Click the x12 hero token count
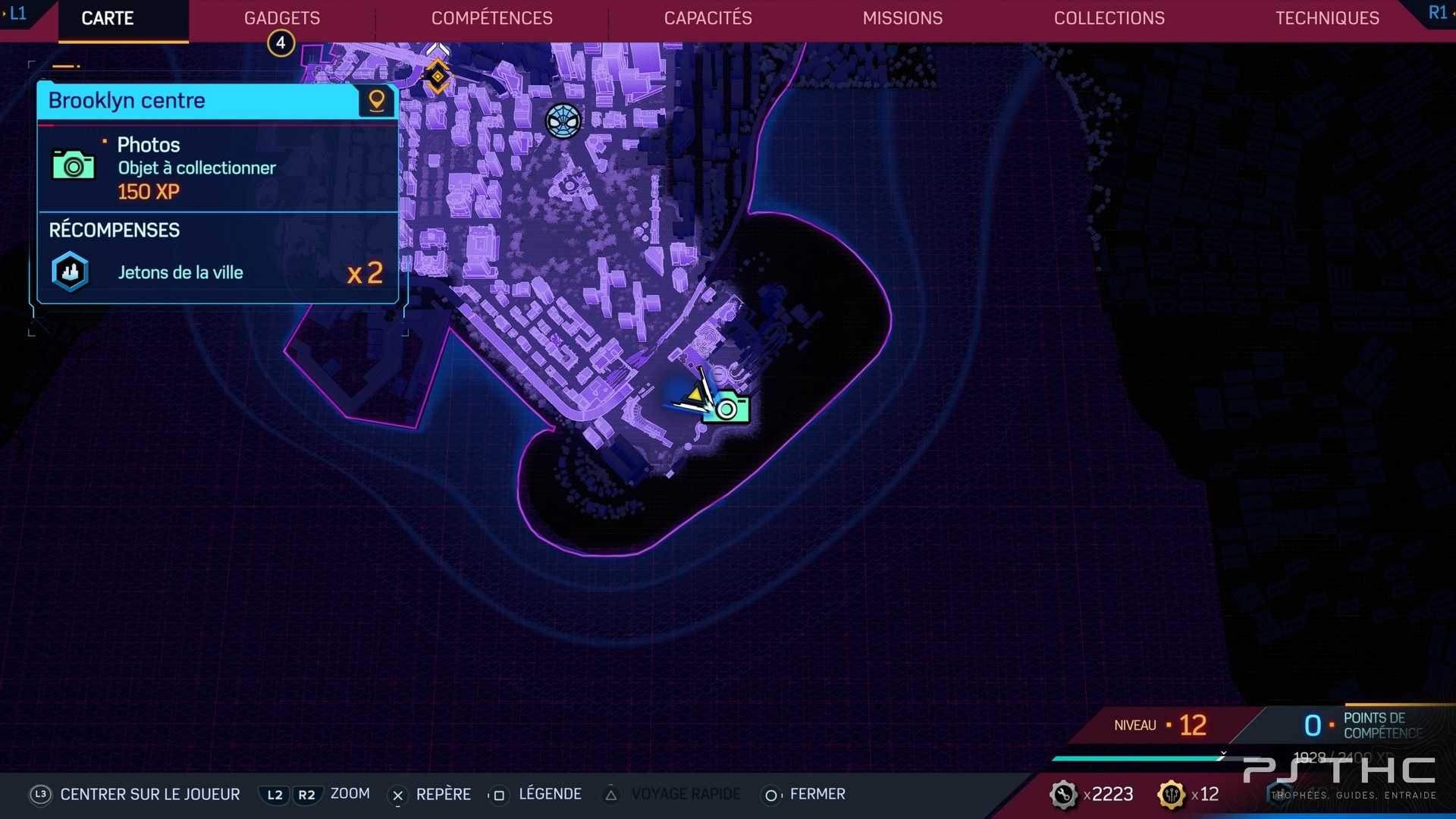Image resolution: width=1456 pixels, height=819 pixels. 1205,794
